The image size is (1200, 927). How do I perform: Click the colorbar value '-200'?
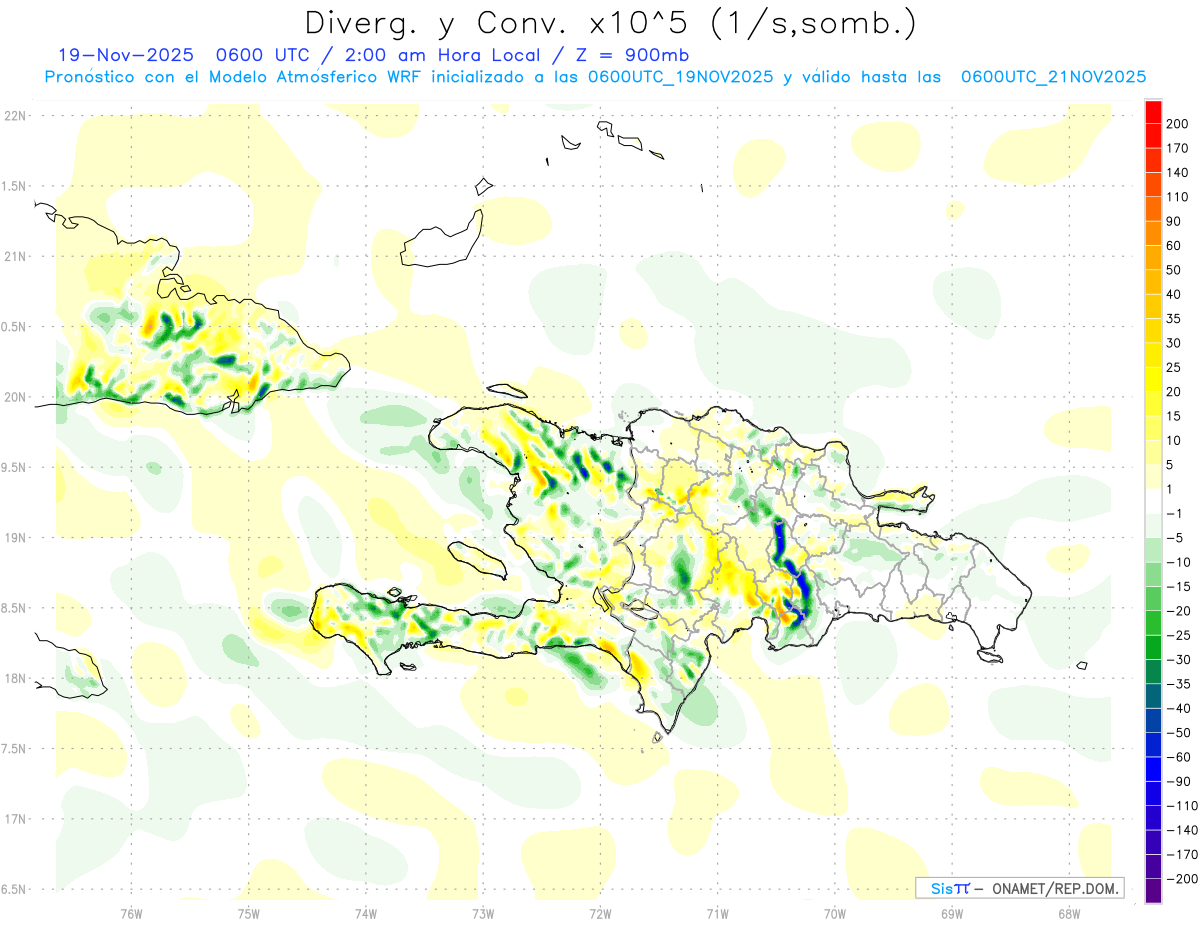click(x=1180, y=878)
